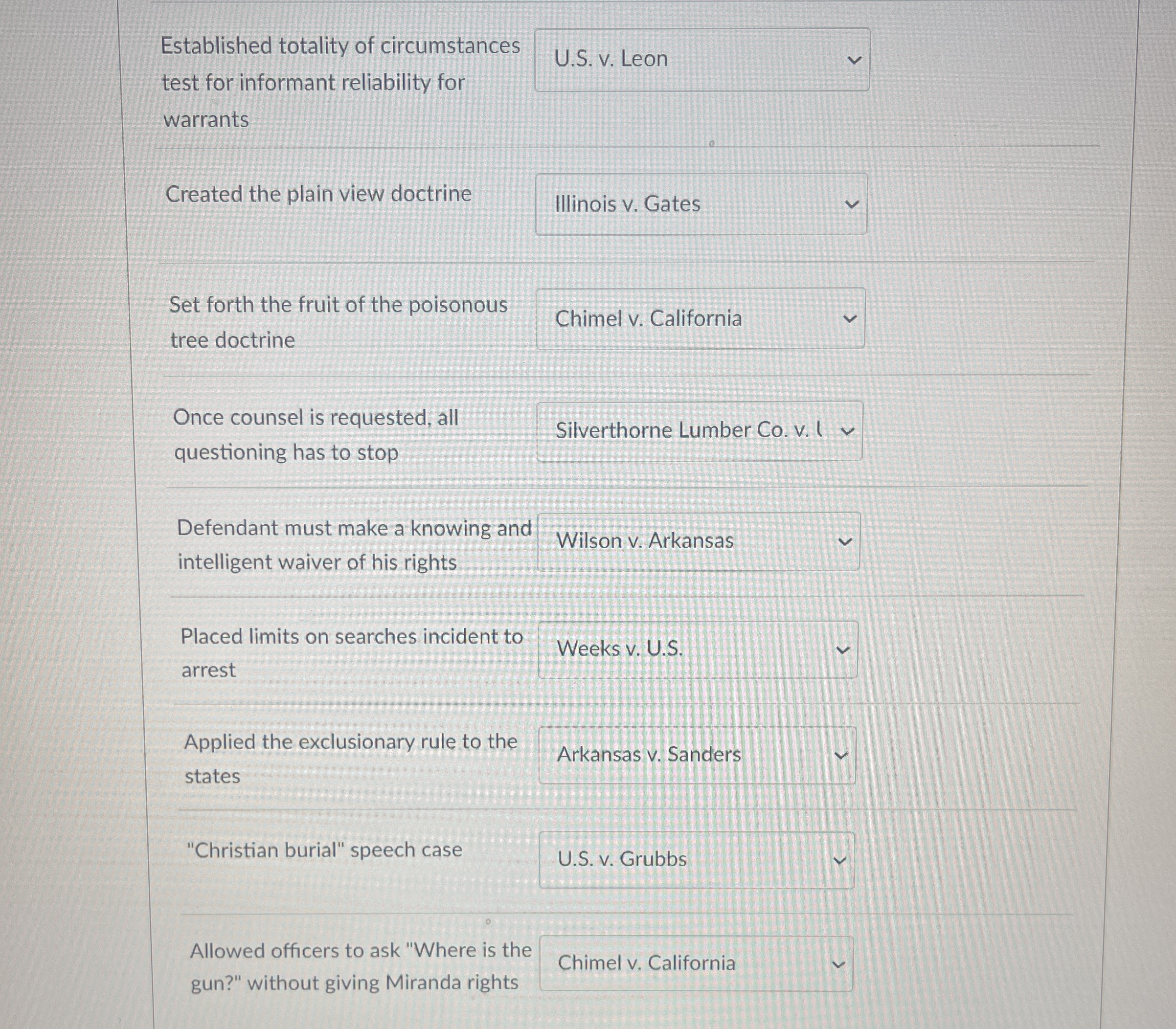Click the arrow beside Wilson v. Arkansas
The image size is (1176, 1029).
(x=846, y=541)
